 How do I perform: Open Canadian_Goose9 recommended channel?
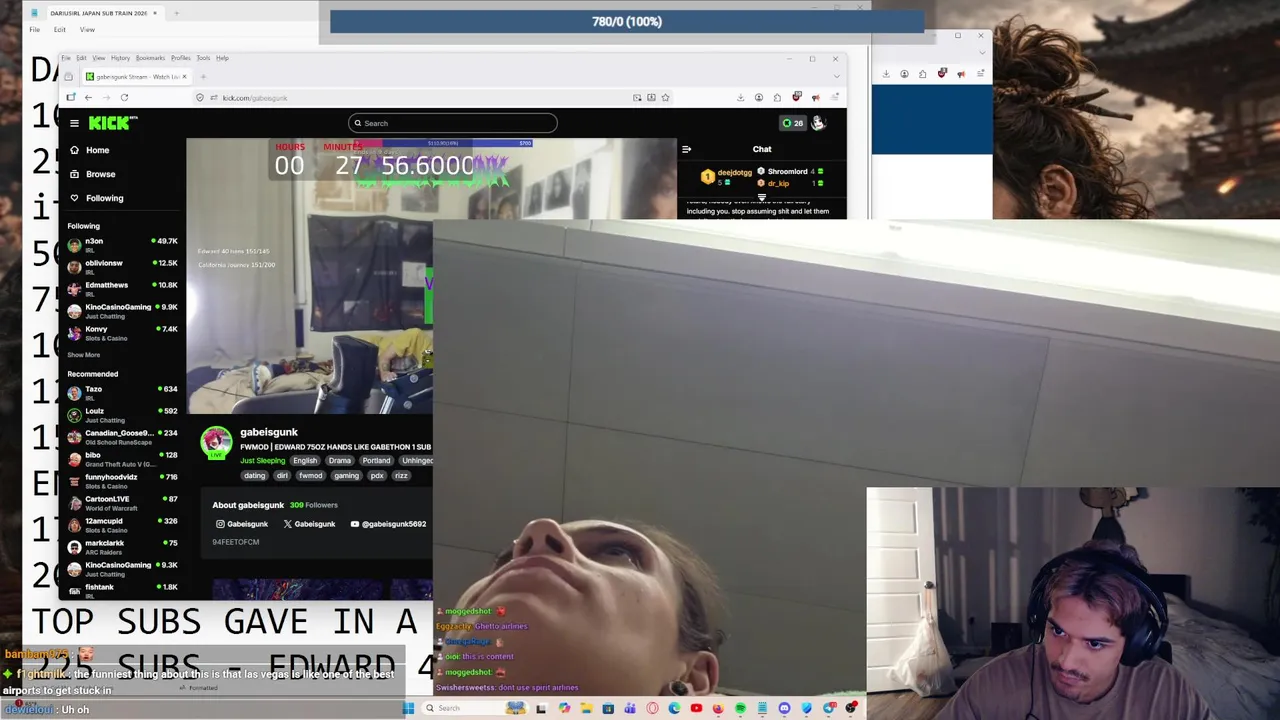click(122, 437)
